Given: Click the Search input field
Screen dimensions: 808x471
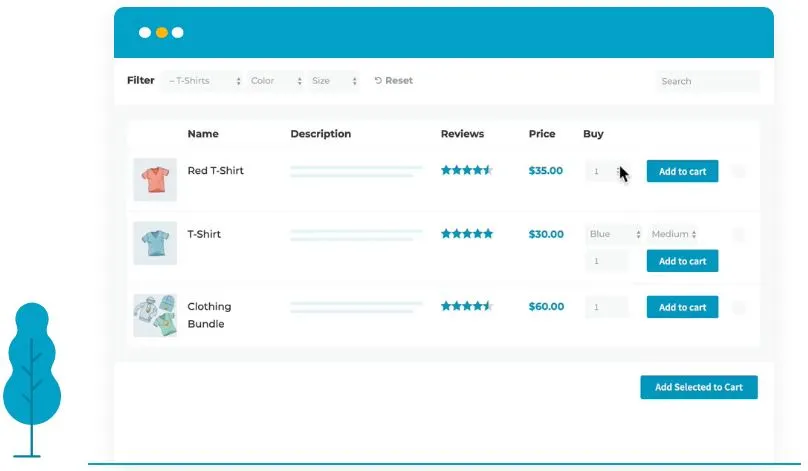Looking at the screenshot, I should coord(707,81).
